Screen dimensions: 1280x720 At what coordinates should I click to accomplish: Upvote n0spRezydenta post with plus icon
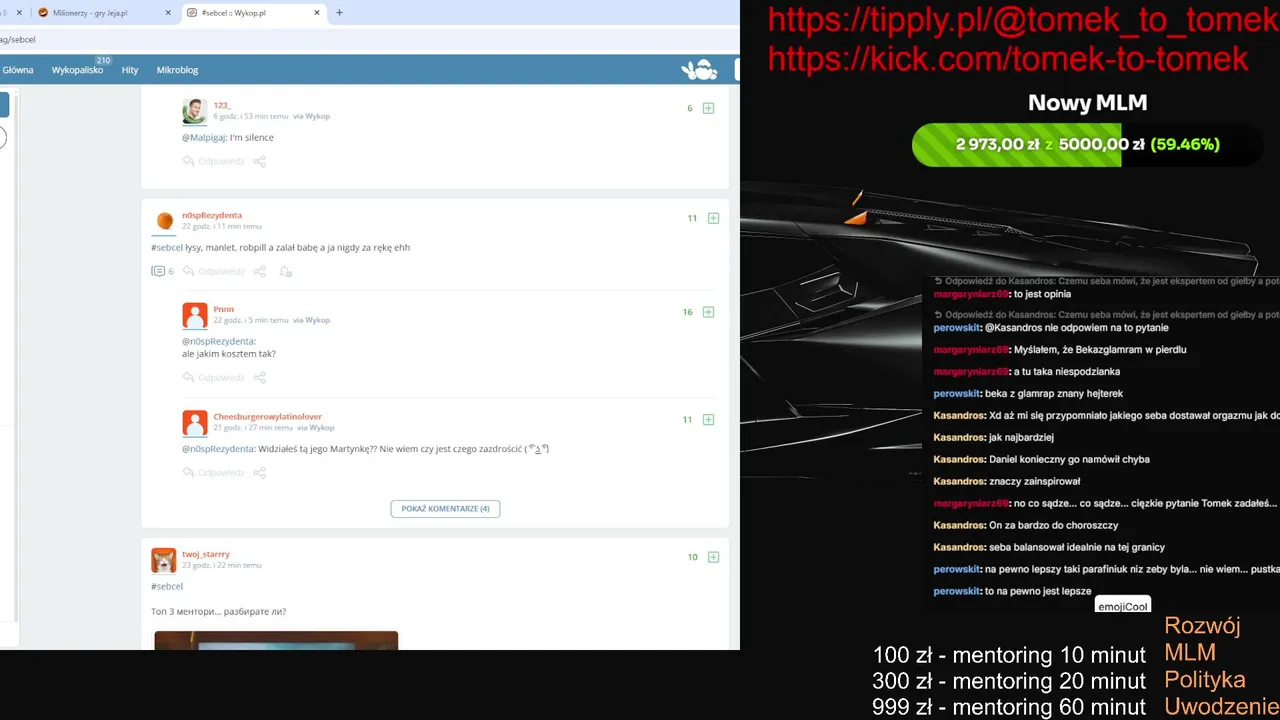coord(713,218)
